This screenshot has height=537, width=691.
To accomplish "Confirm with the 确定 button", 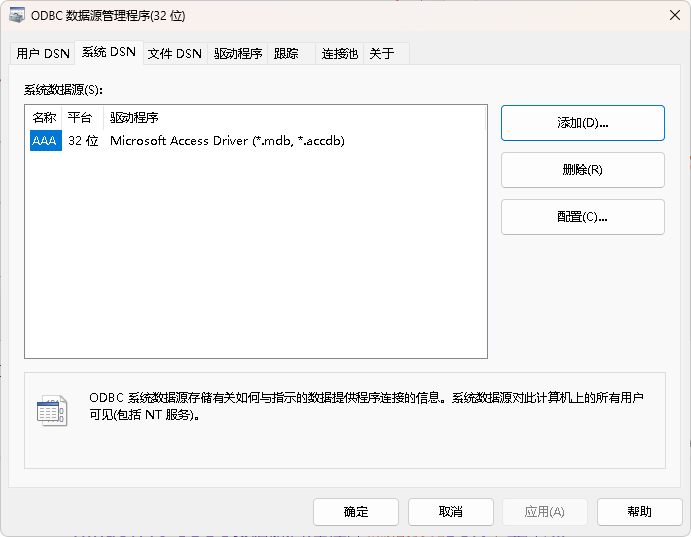I will click(x=356, y=512).
